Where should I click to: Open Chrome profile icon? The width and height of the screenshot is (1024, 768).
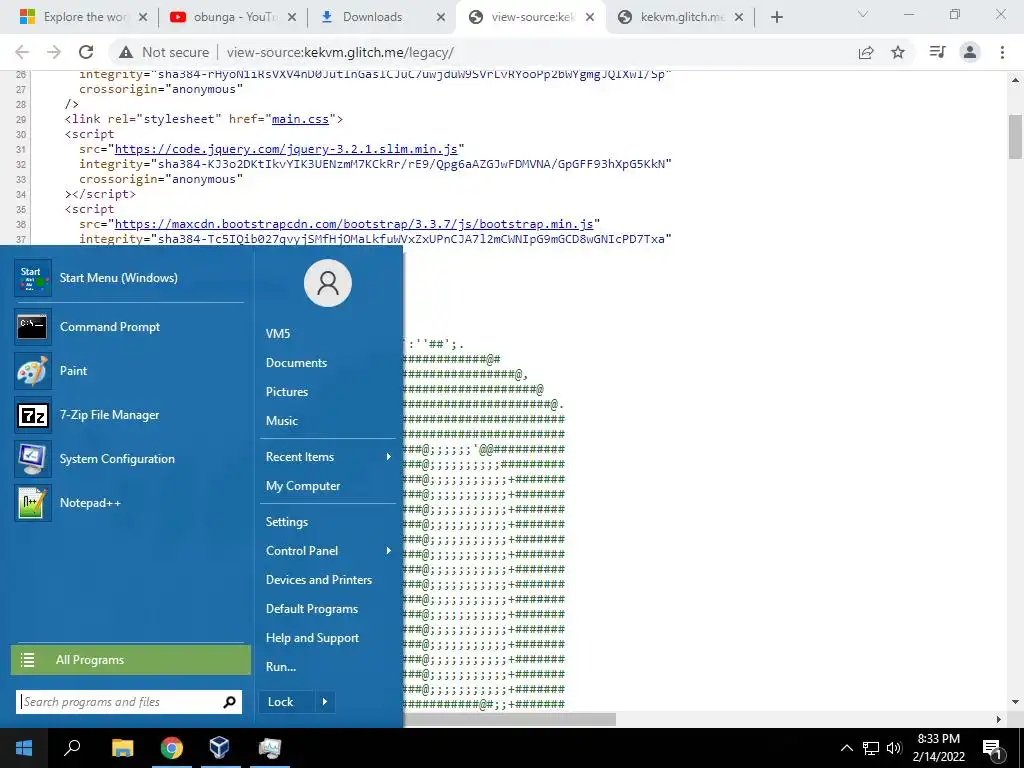(x=970, y=52)
